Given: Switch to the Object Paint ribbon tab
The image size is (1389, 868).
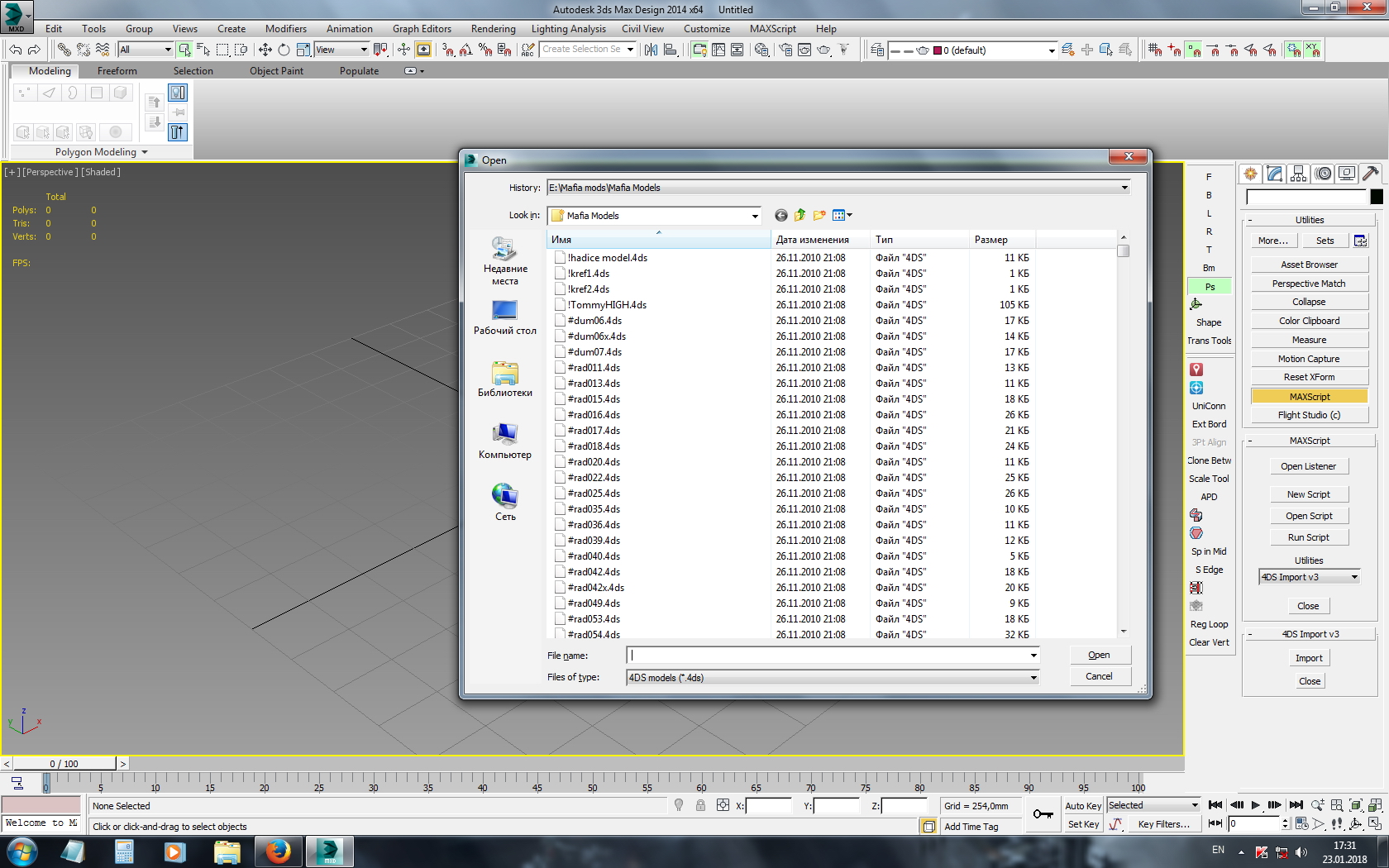Looking at the screenshot, I should (276, 71).
